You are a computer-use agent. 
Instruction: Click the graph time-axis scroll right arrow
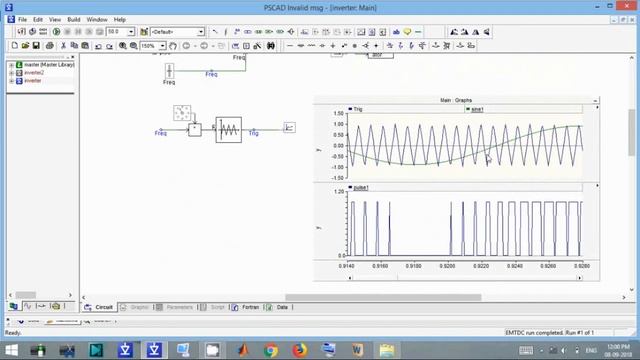click(580, 278)
